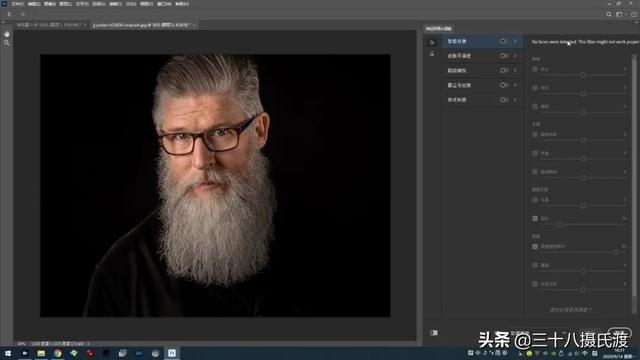Click the 'No faces were detected' warning text
The height and width of the screenshot is (360, 640).
pos(585,42)
